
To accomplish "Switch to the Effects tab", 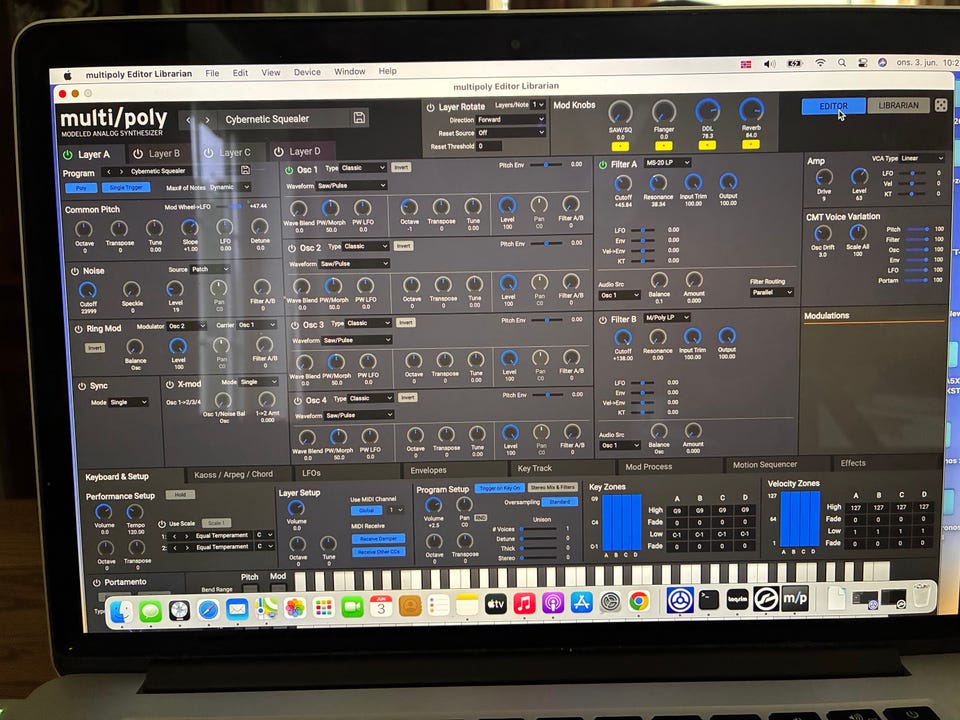I will point(853,463).
